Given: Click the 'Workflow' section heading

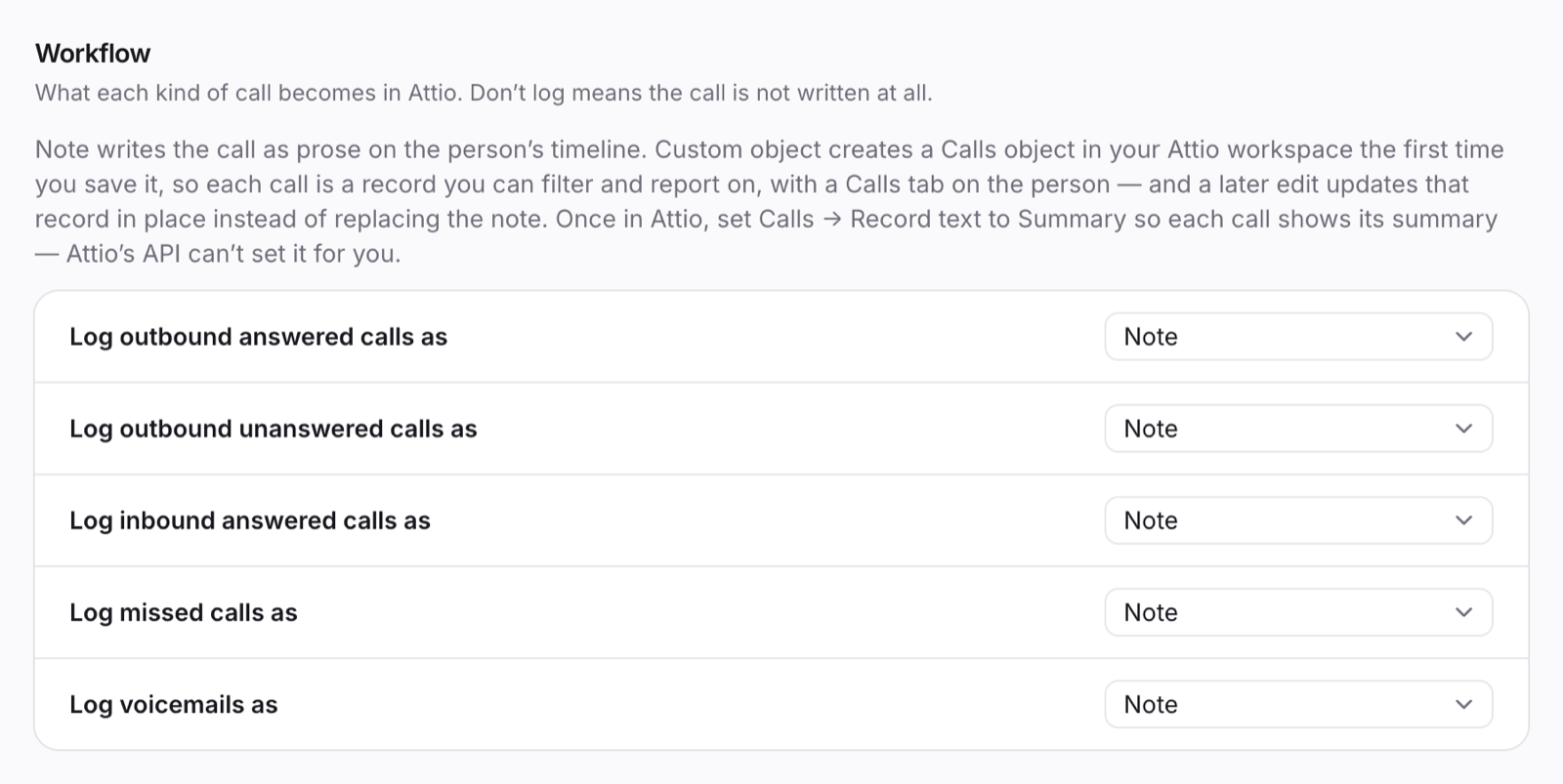Looking at the screenshot, I should coord(93,53).
